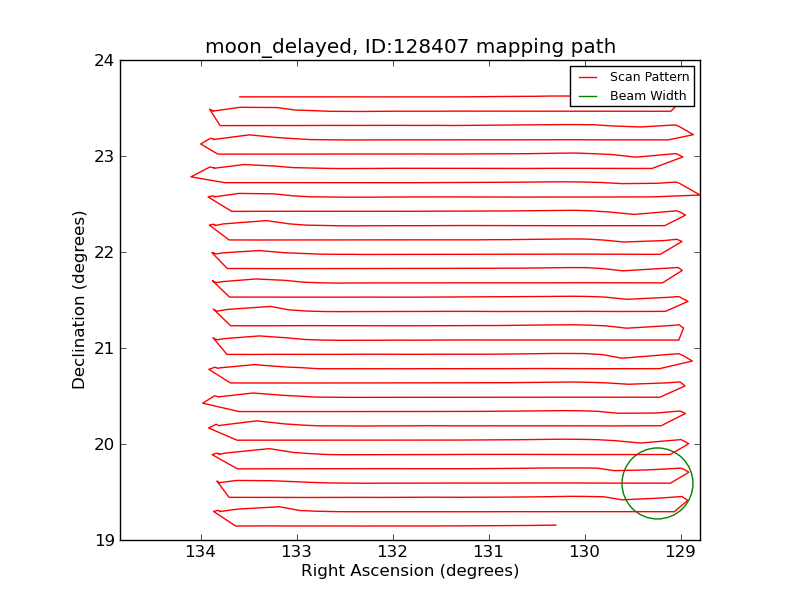Click the y-axis tick label 23
This screenshot has height=600, width=800.
(x=104, y=157)
